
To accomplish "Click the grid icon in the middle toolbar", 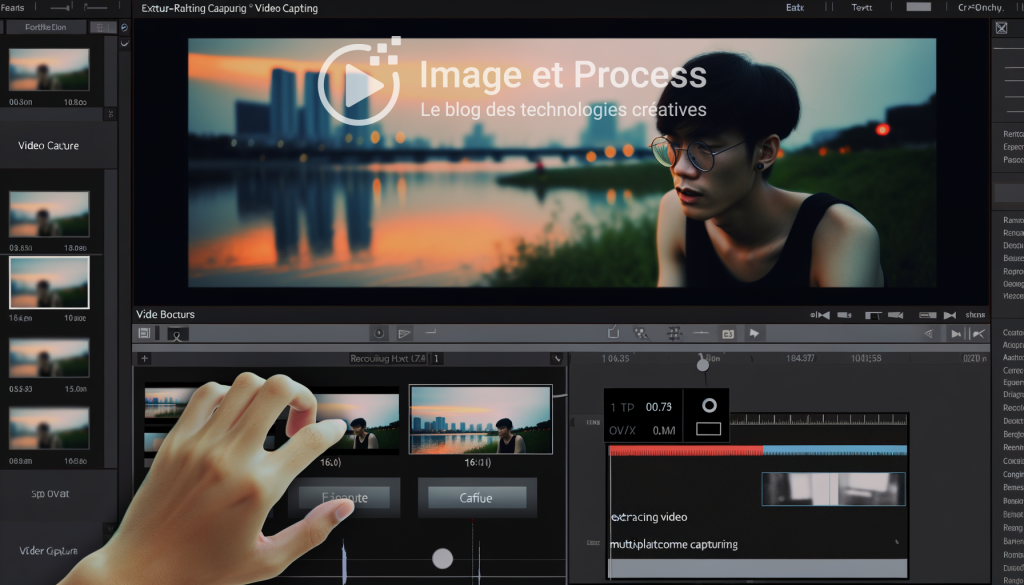I will point(673,333).
